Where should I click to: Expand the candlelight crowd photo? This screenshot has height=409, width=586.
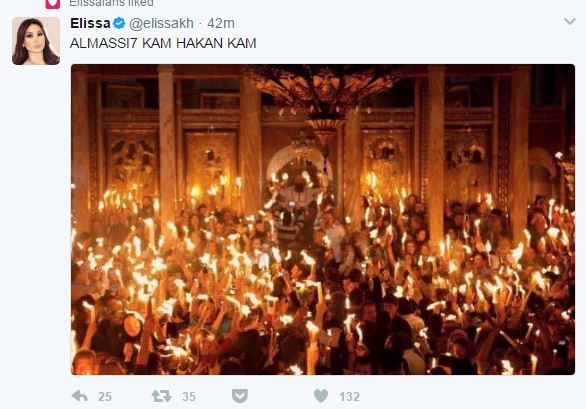coord(323,219)
